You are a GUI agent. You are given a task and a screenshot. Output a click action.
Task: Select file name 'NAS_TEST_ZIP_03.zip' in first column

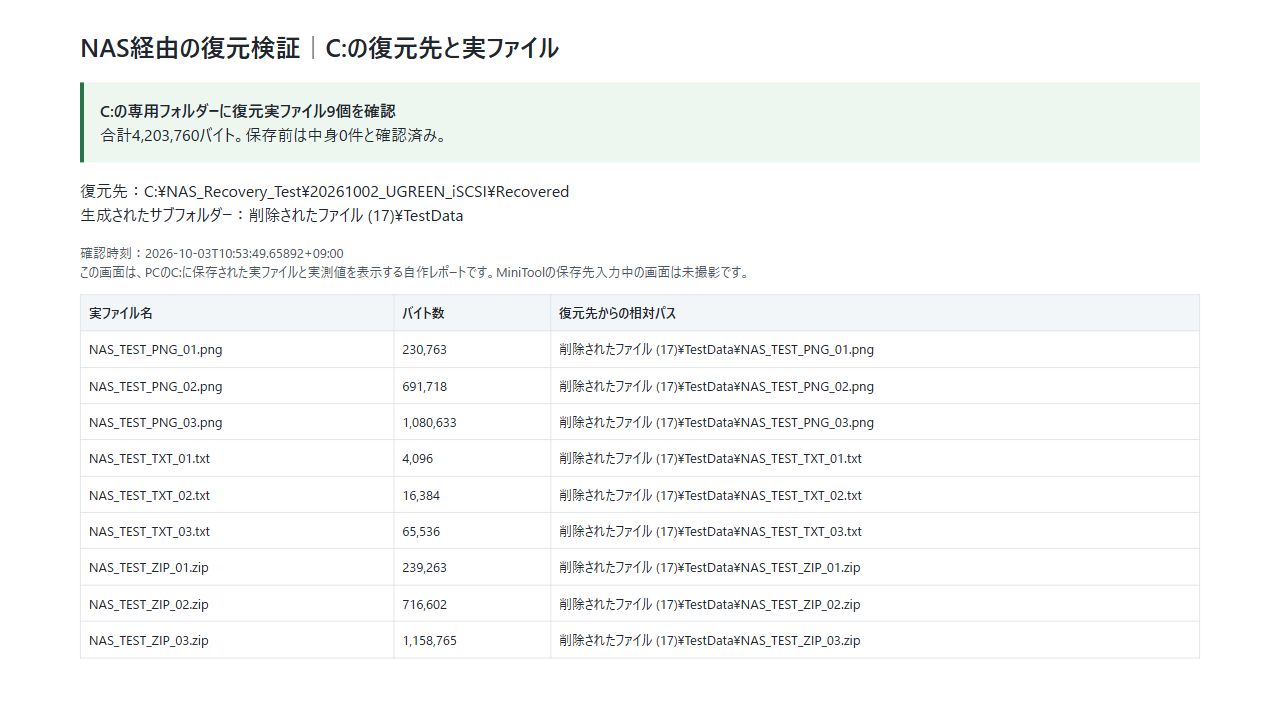point(148,641)
